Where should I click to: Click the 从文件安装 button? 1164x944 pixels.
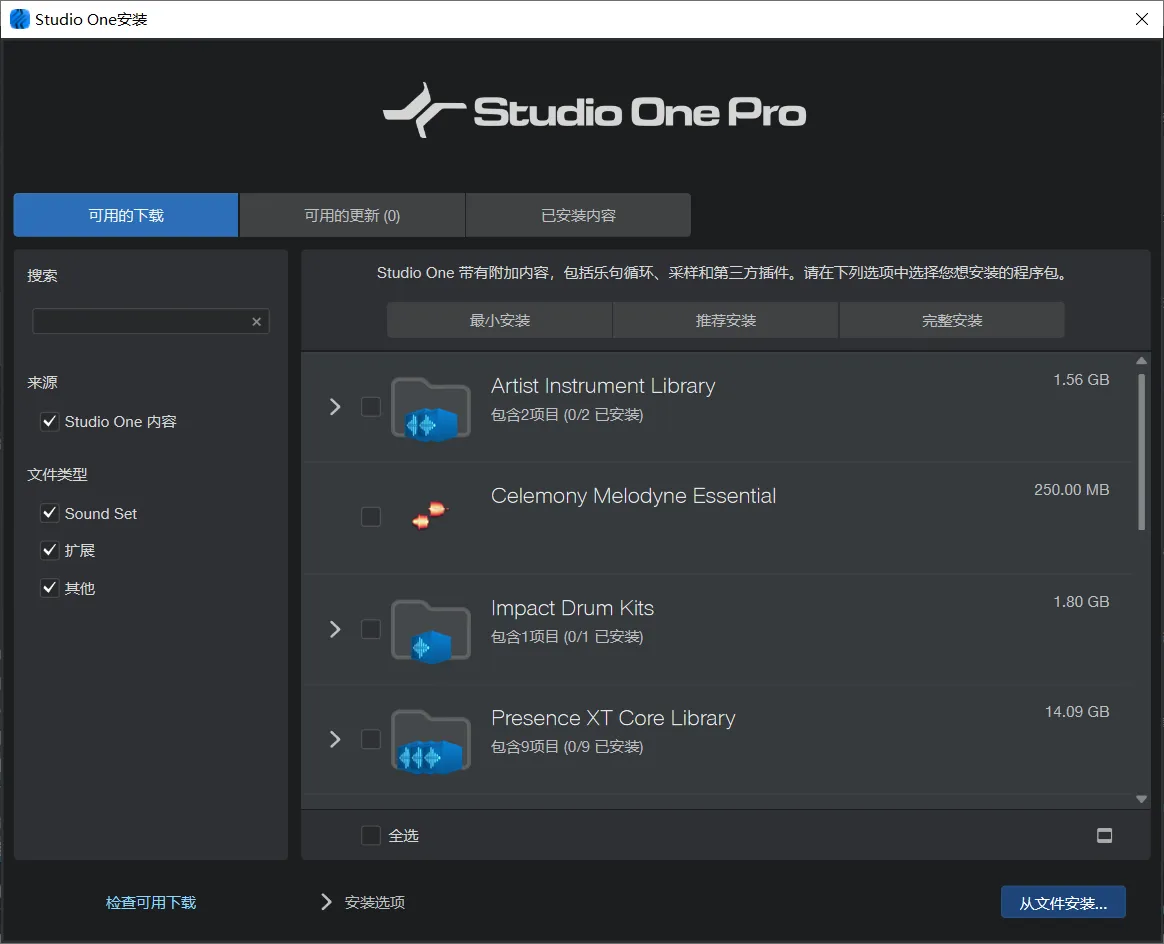coord(1063,902)
